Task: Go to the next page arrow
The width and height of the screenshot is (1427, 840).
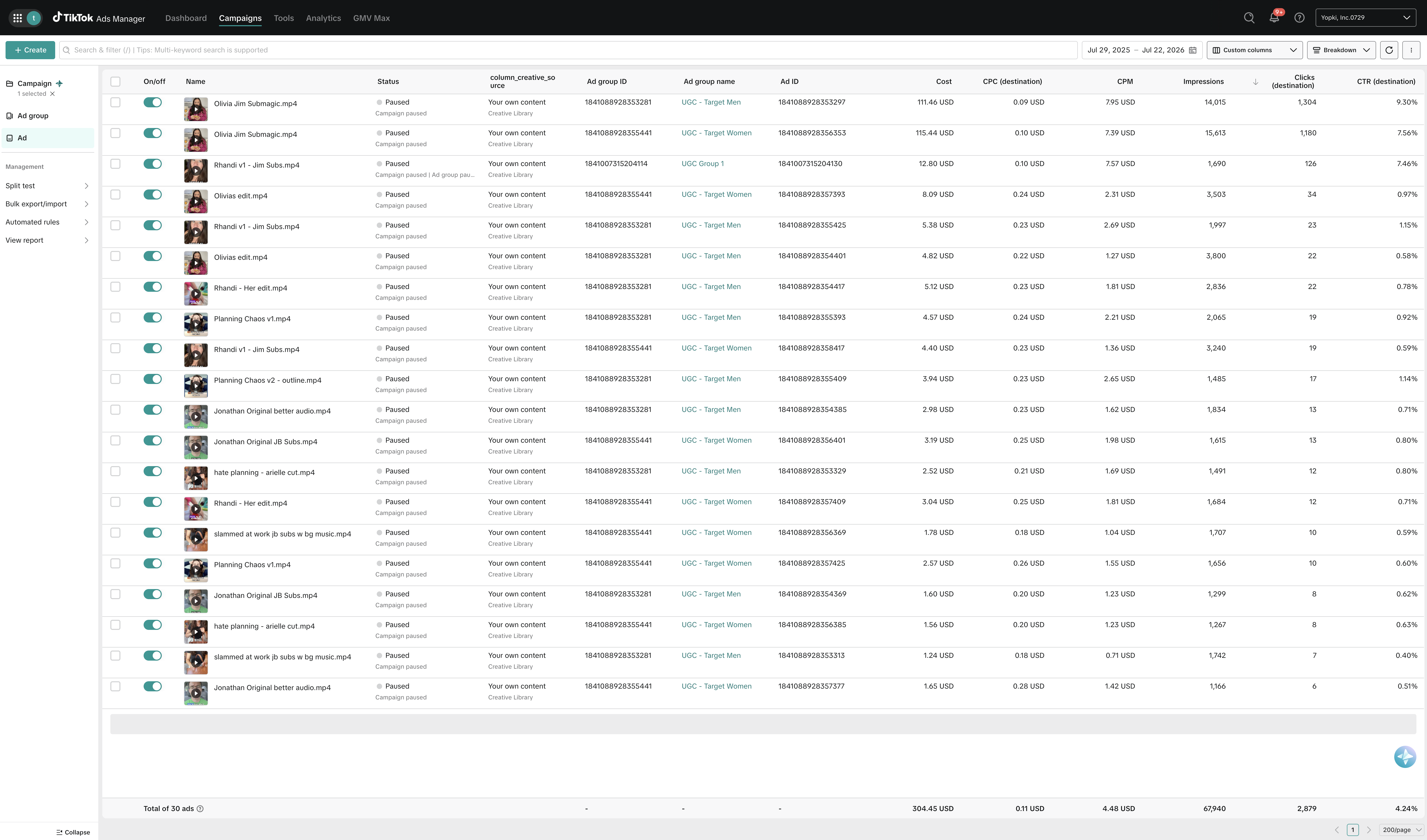Action: 1369,830
